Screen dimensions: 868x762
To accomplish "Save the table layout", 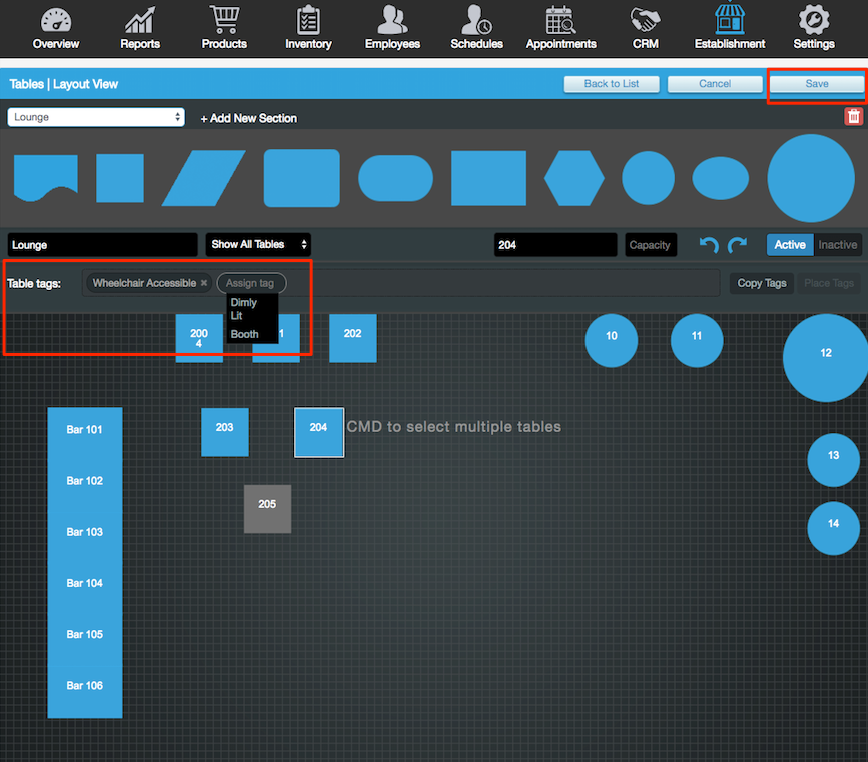I will point(816,84).
